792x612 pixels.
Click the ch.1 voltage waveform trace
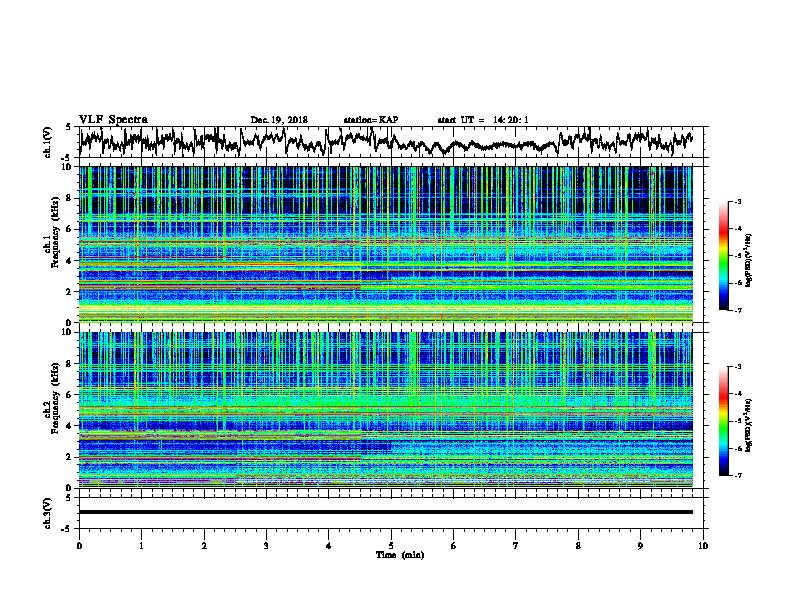[385, 141]
